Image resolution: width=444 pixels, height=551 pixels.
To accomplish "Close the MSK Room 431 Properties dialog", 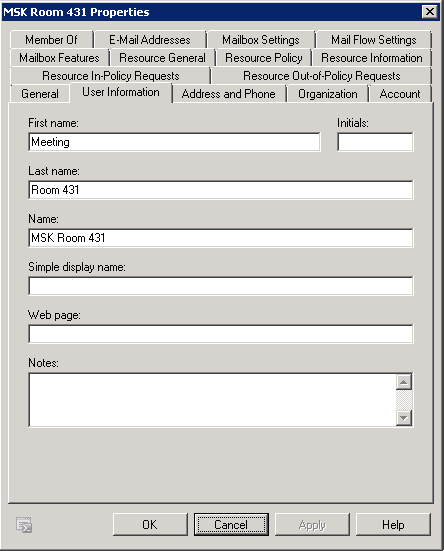I will 430,12.
